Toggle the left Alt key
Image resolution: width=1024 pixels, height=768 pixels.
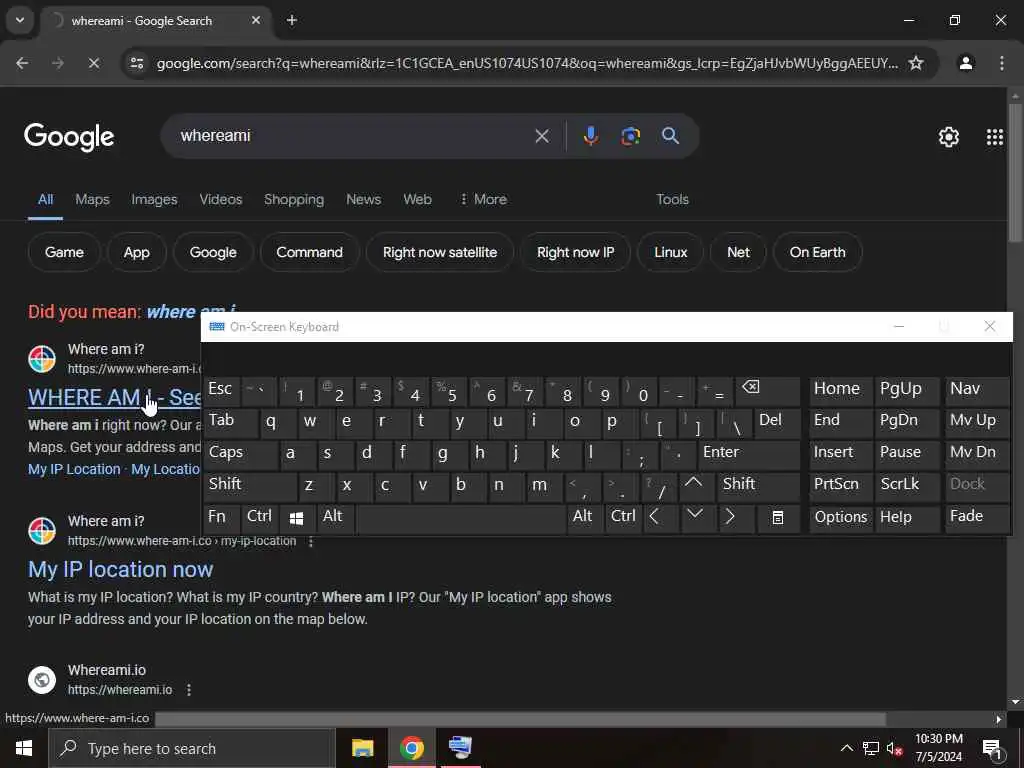click(334, 519)
